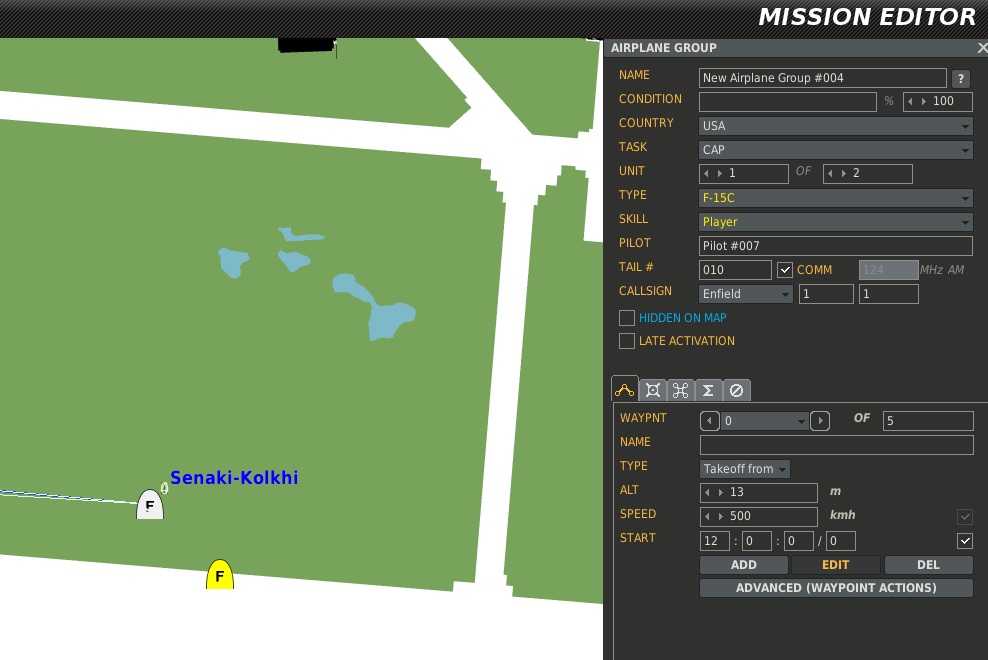Open the TYPE dropdown showing F-15C
This screenshot has width=988, height=660.
(836, 197)
